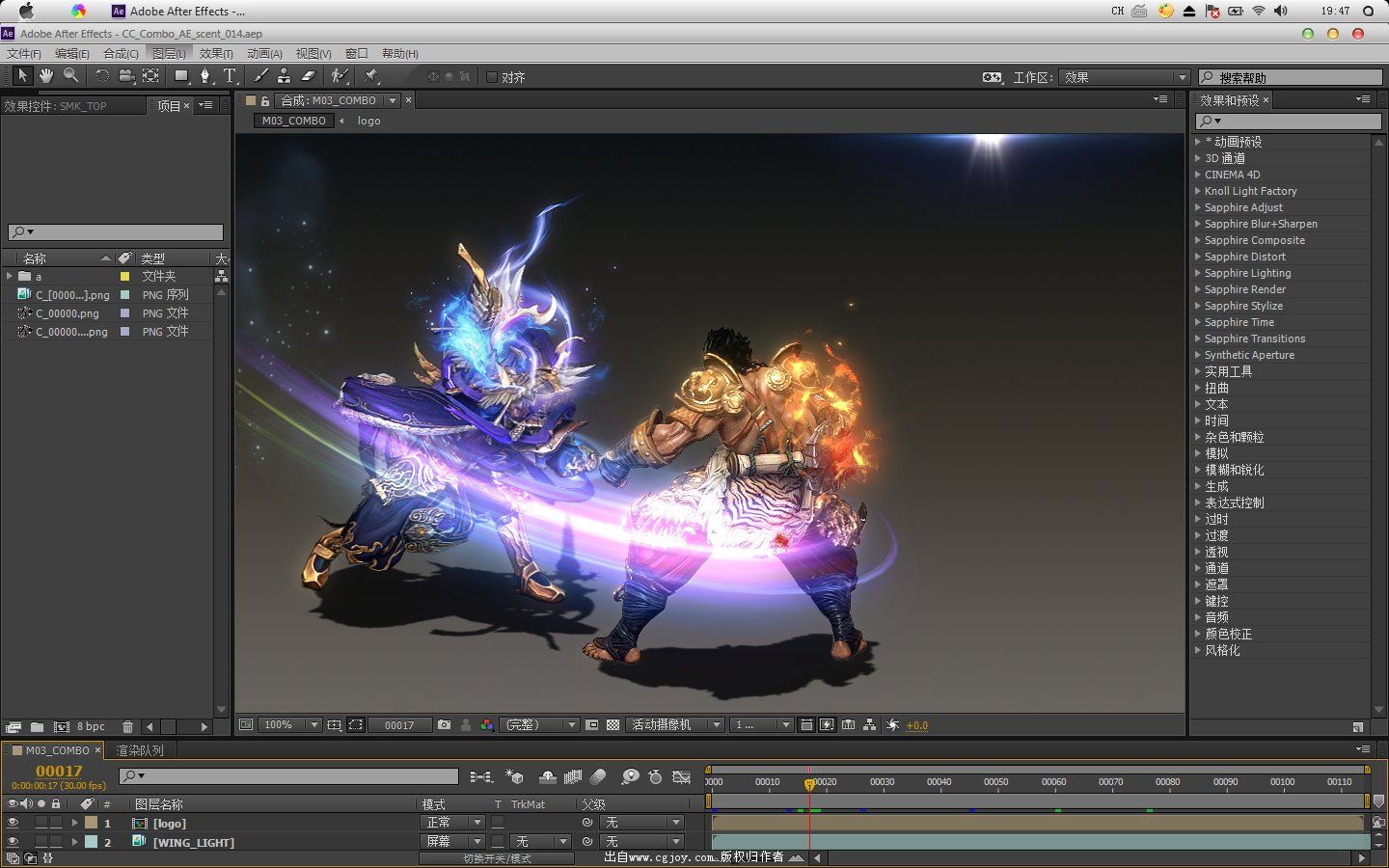
Task: Toggle the transparency grid icon
Action: click(x=613, y=725)
